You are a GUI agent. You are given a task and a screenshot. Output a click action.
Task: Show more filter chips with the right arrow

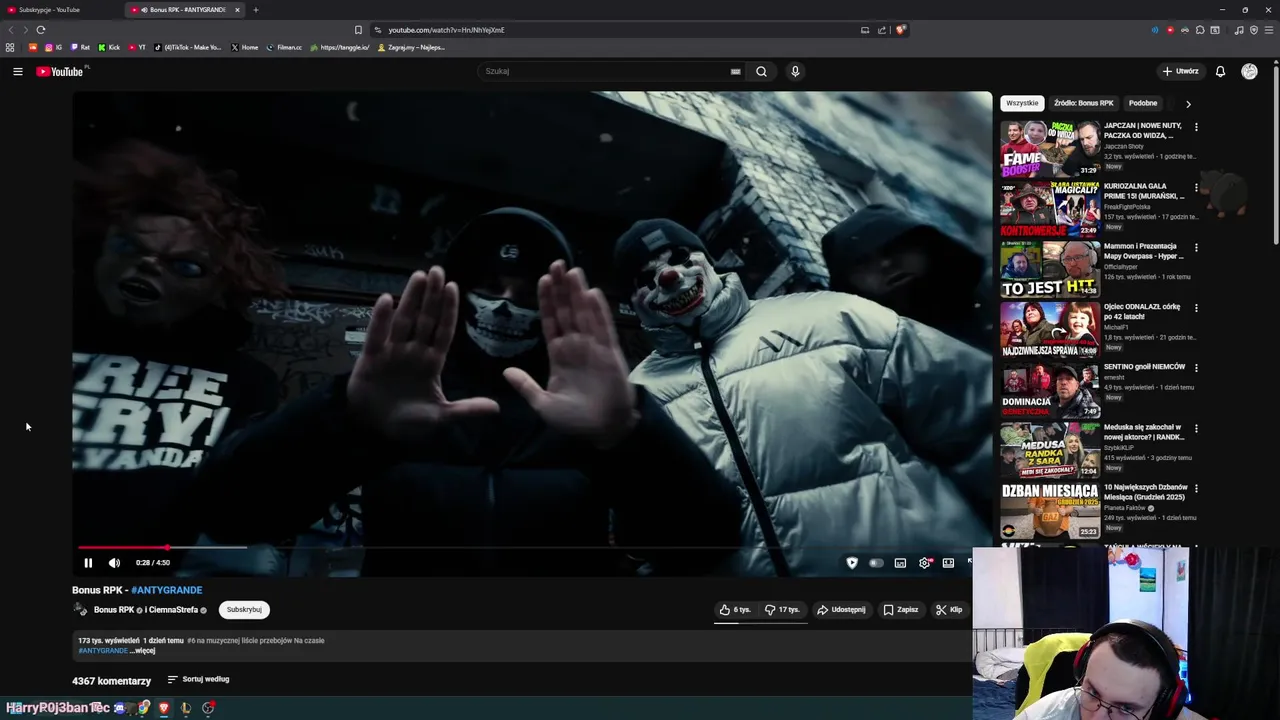(1188, 104)
